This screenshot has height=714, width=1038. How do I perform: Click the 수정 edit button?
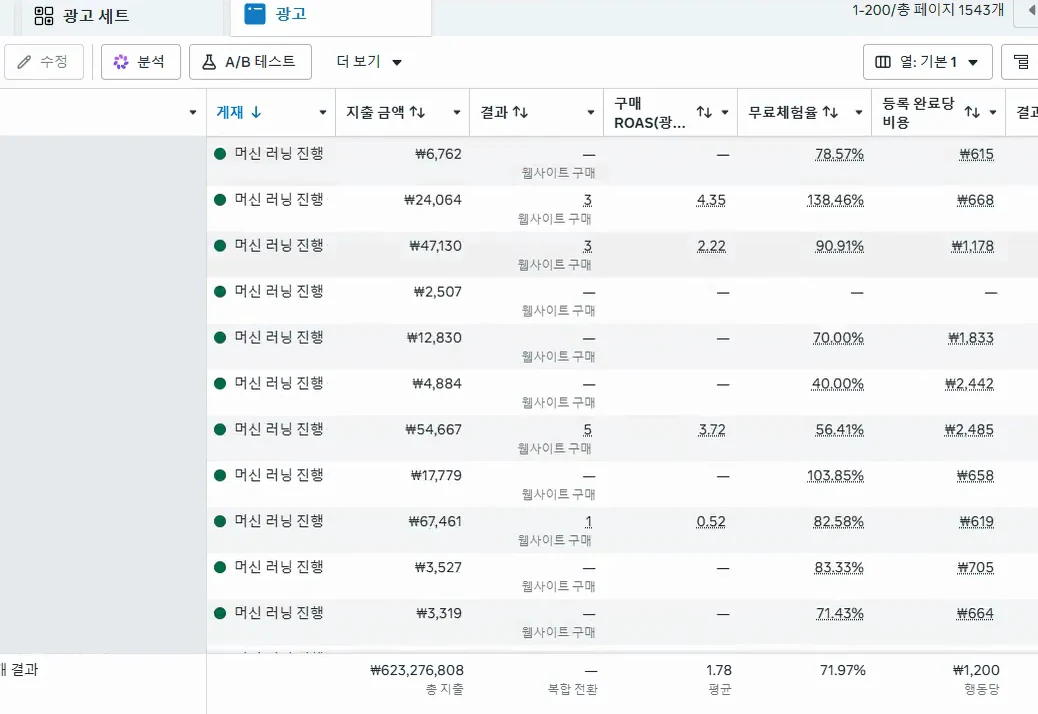(44, 62)
